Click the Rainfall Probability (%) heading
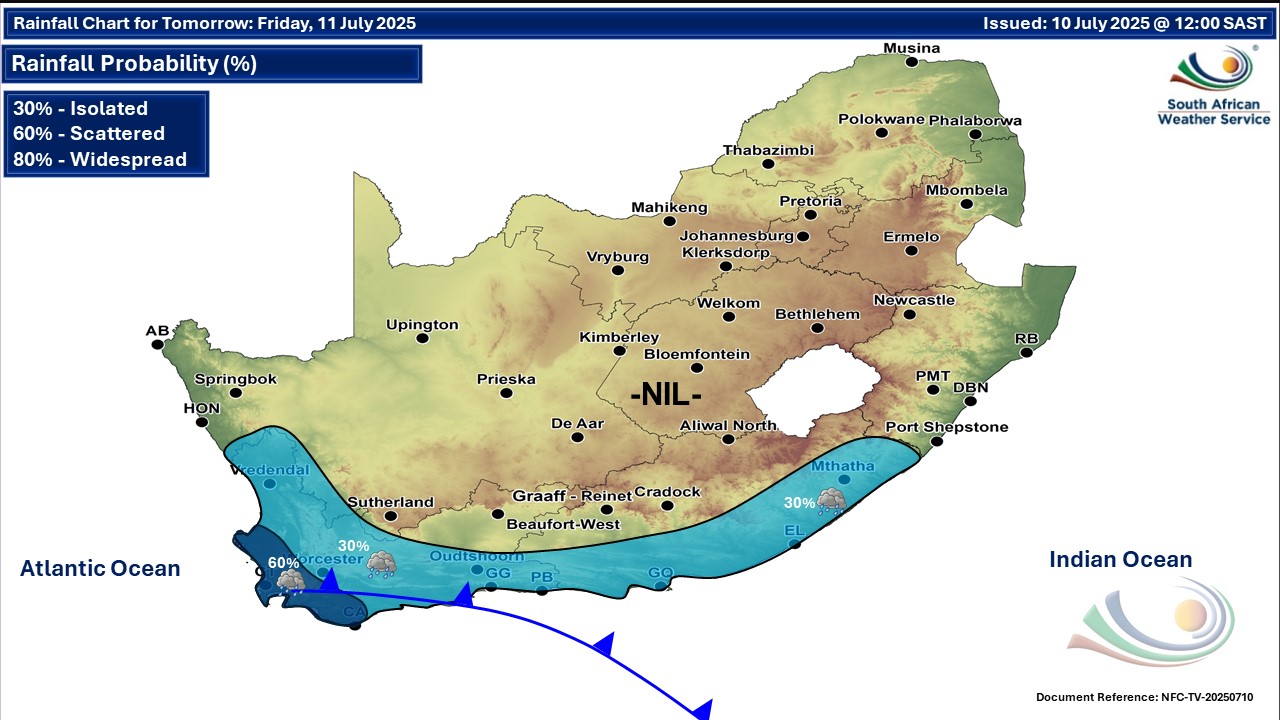The width and height of the screenshot is (1280, 720). (134, 64)
